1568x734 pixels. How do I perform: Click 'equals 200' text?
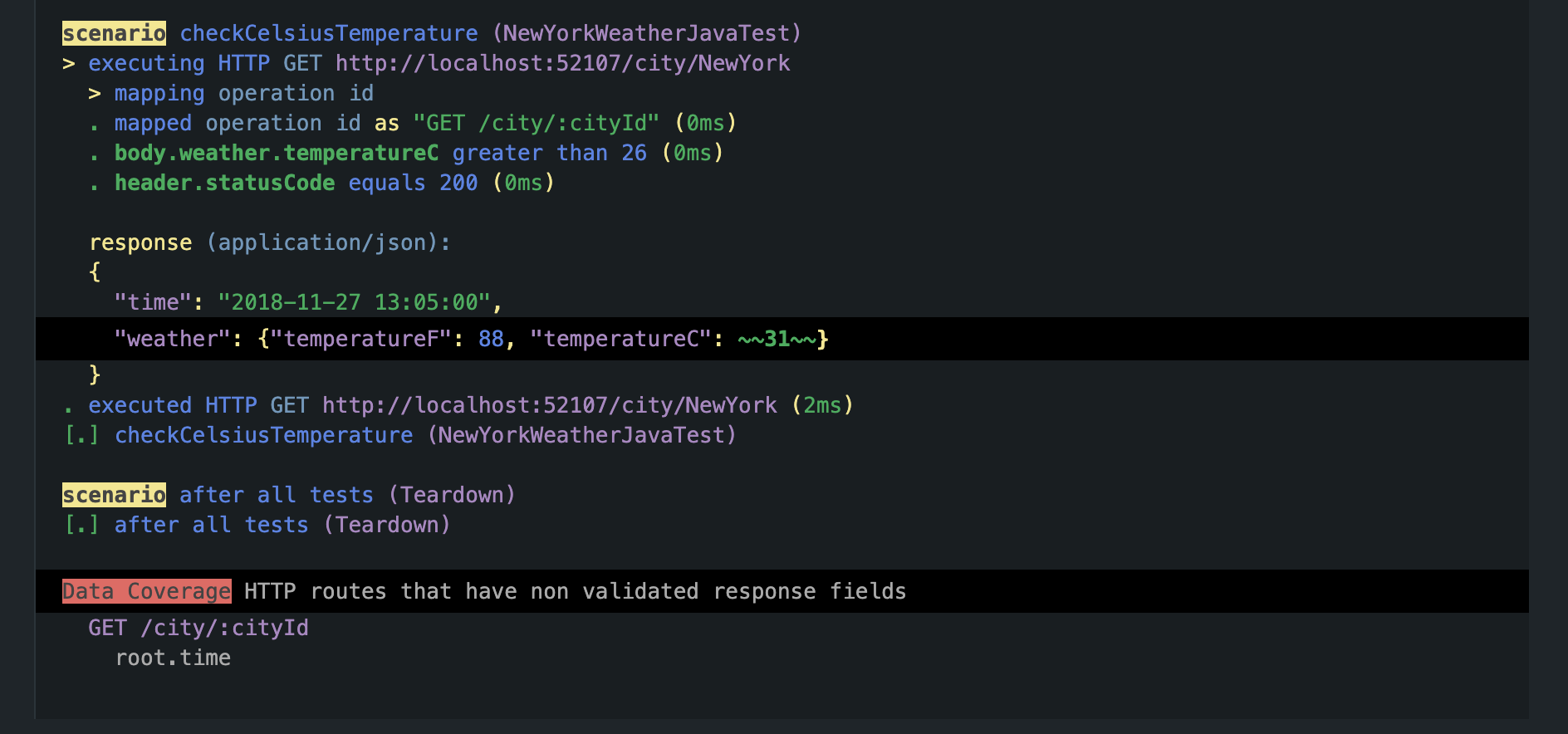point(413,183)
